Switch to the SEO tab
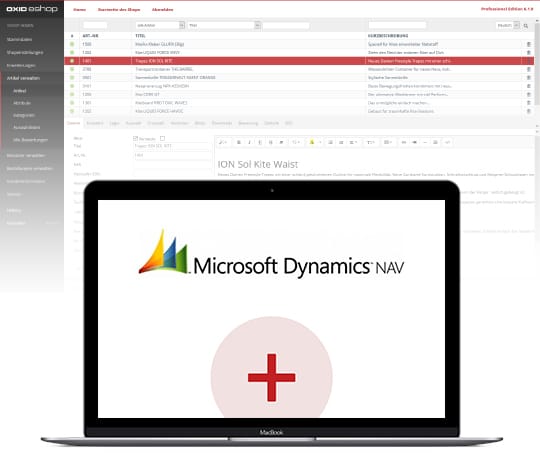The width and height of the screenshot is (540, 460). pos(289,123)
